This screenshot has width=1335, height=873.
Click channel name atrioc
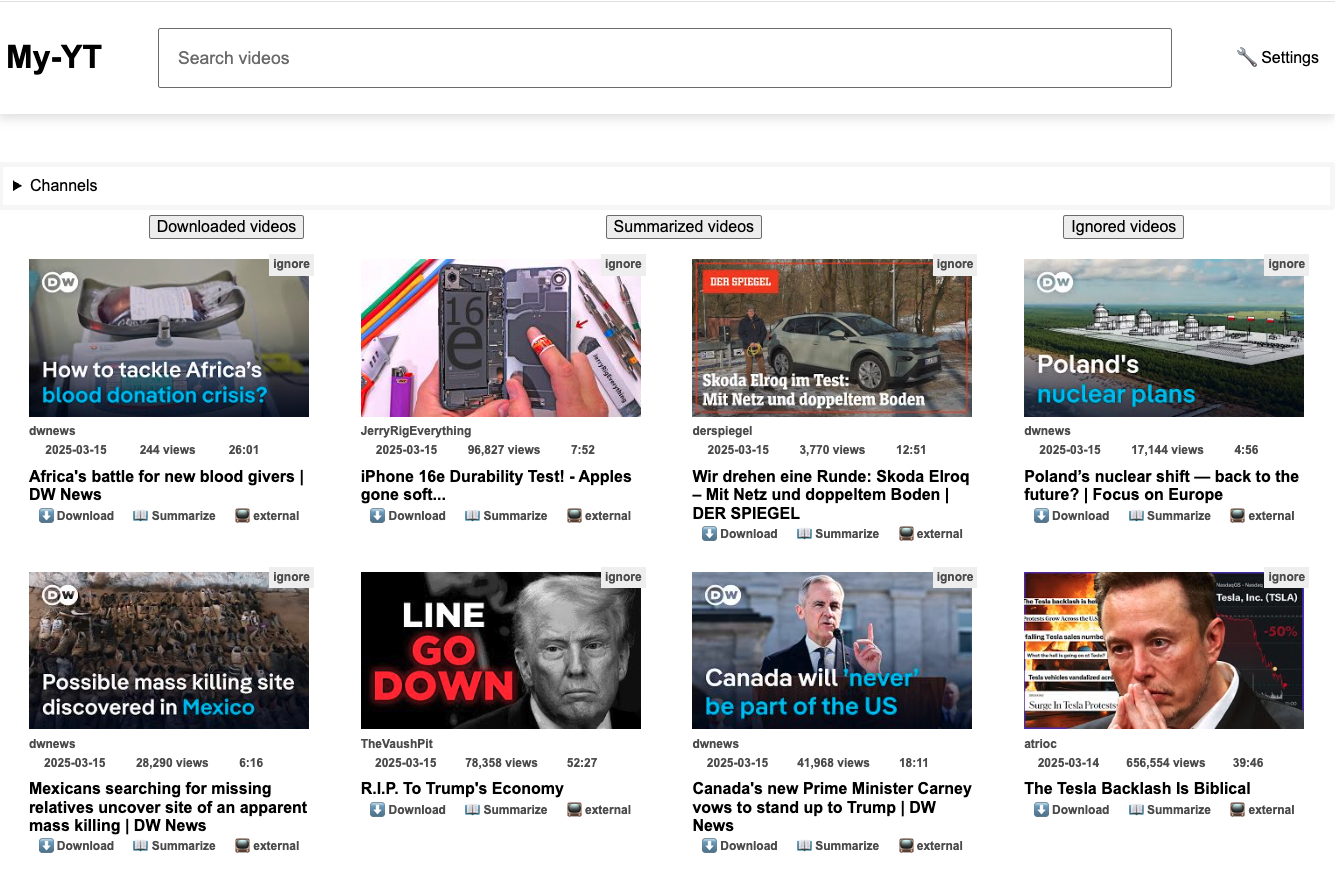1040,744
